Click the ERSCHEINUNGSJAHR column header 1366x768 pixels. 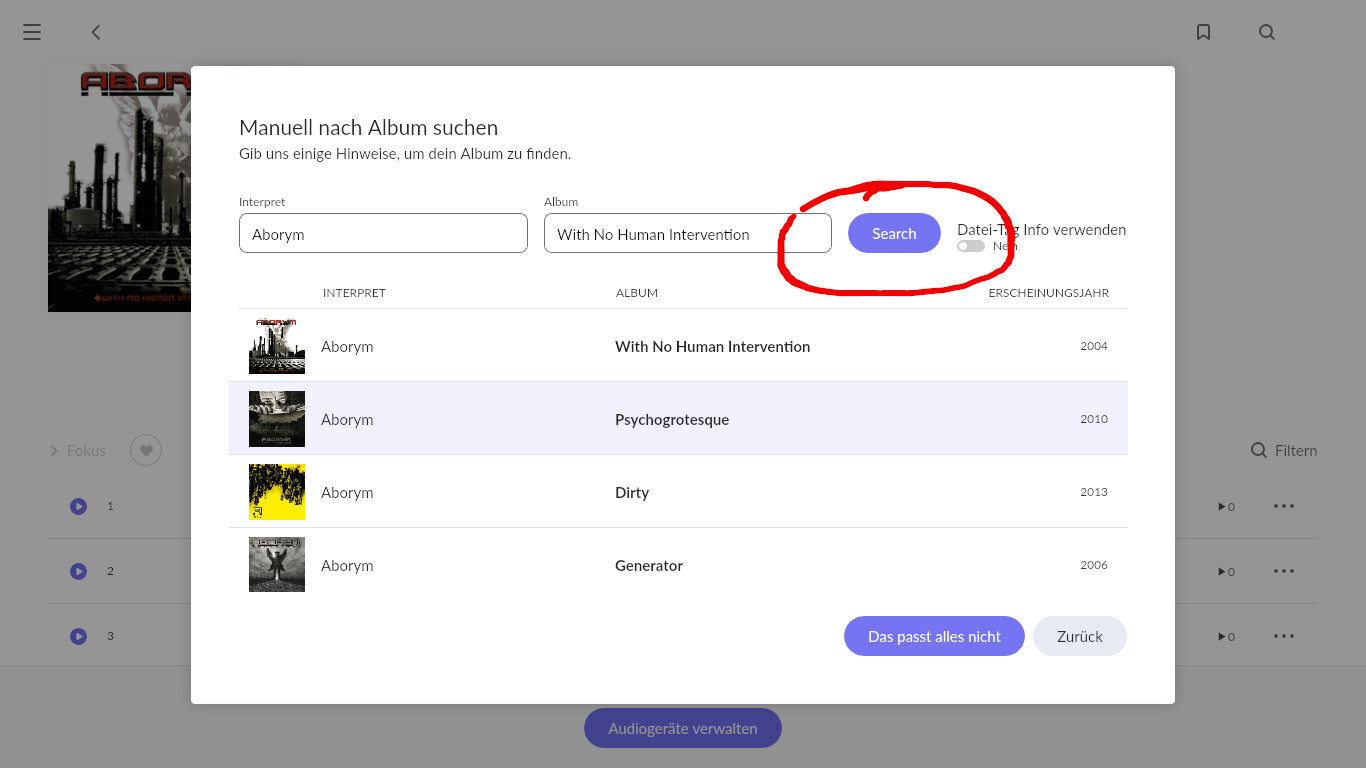[x=1049, y=293]
